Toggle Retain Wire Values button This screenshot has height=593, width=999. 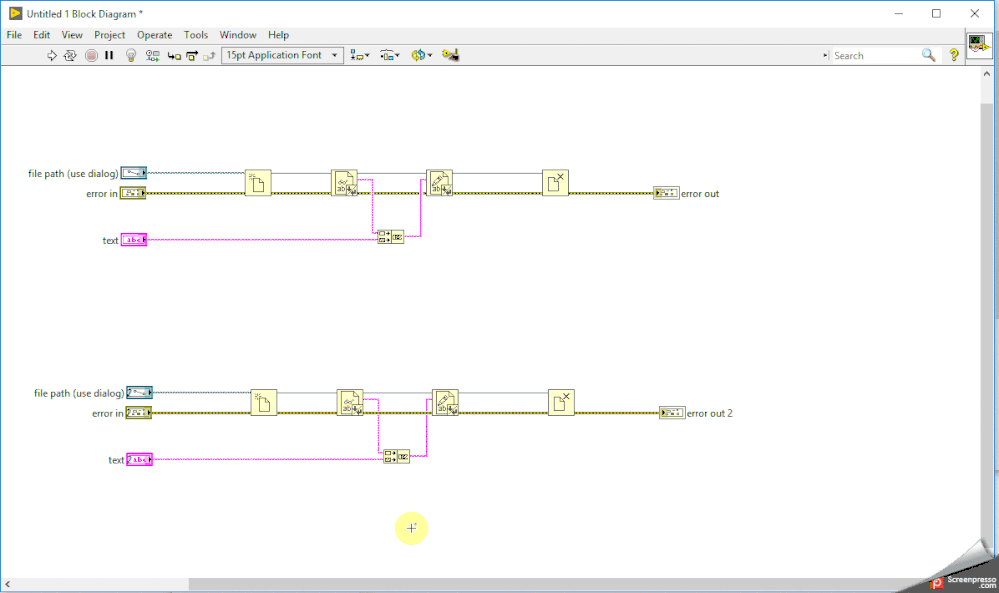(152, 56)
